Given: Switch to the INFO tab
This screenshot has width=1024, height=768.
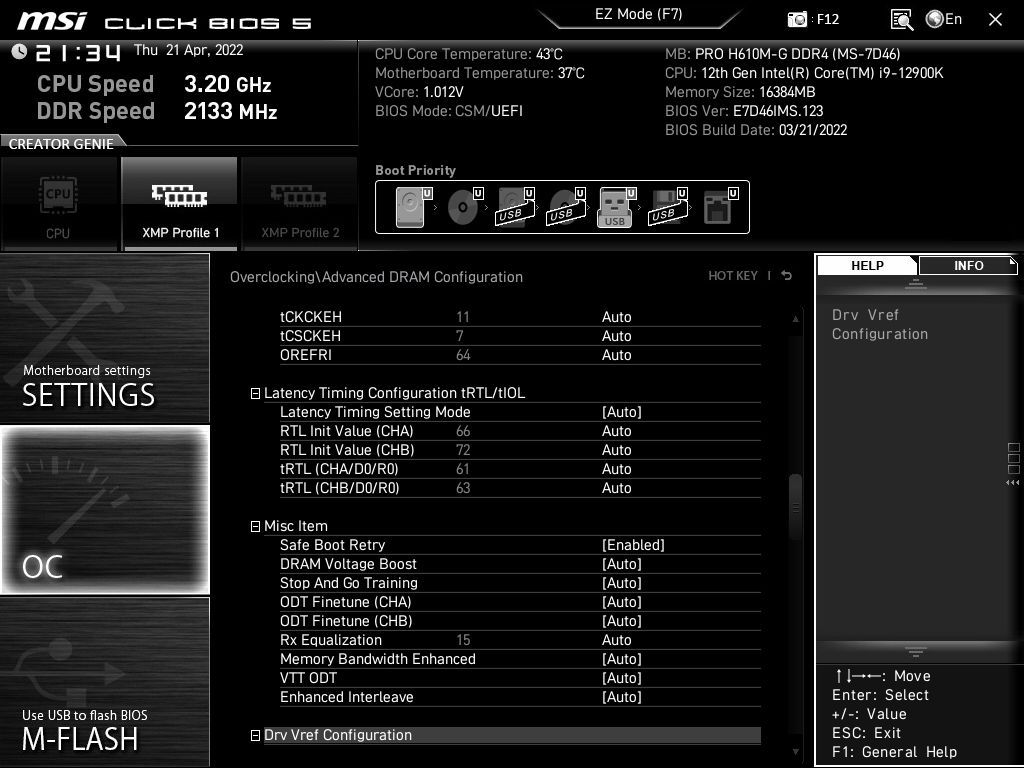Looking at the screenshot, I should 968,266.
